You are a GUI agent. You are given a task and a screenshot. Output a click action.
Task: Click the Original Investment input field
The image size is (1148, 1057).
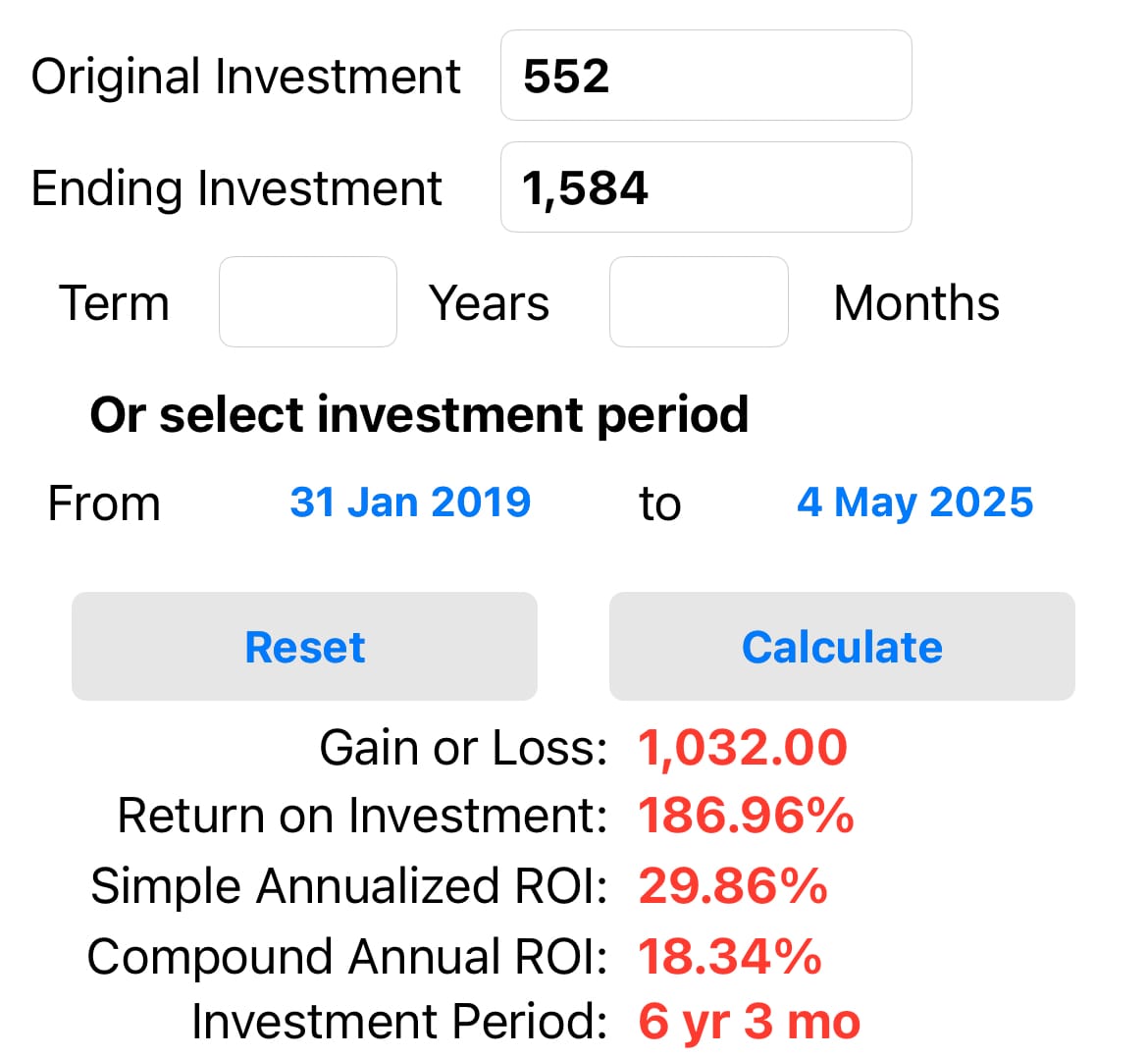pyautogui.click(x=705, y=76)
